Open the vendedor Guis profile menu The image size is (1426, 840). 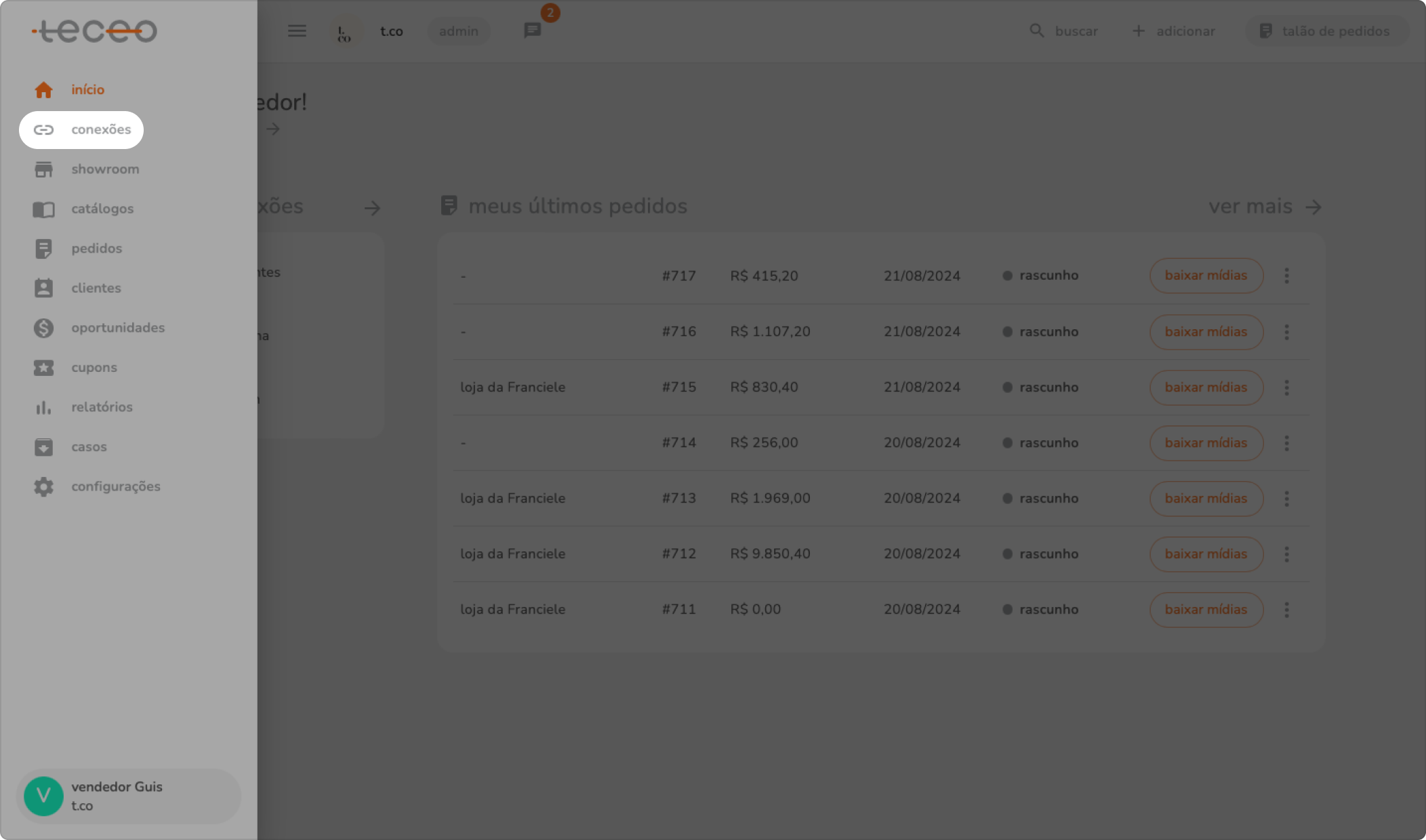[x=129, y=796]
